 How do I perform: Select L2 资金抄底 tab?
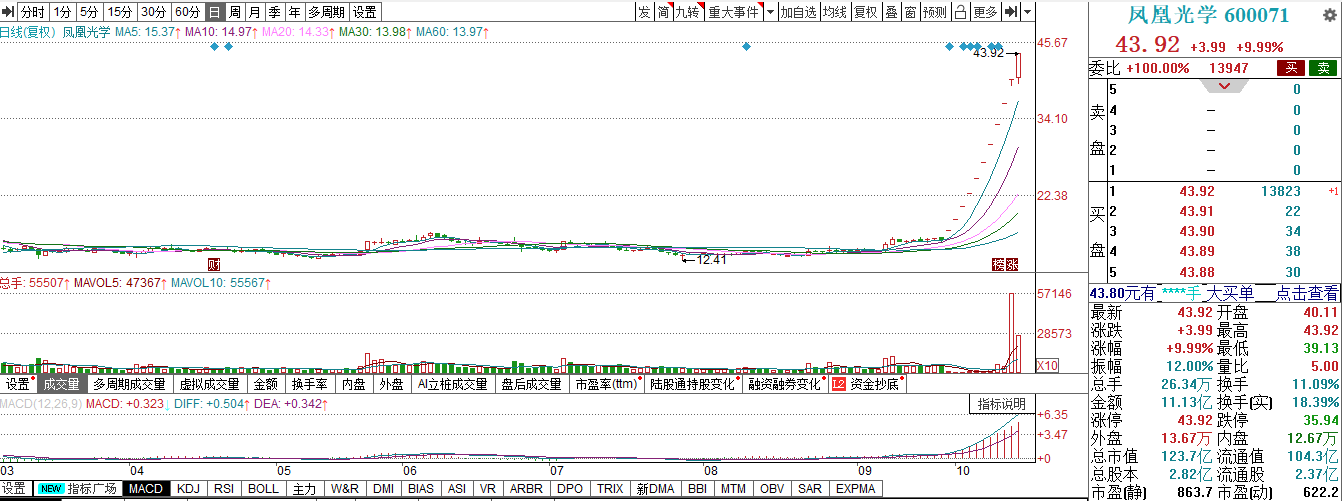(865, 384)
